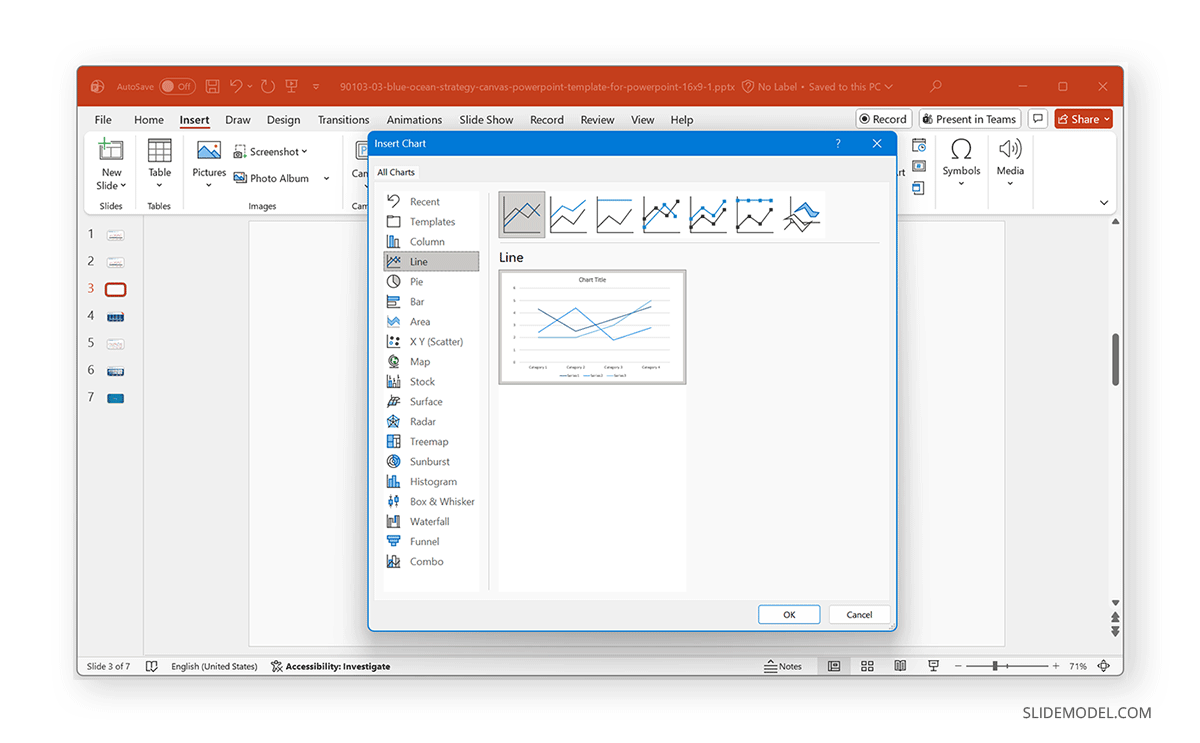Viewport: 1200px width, 743px height.
Task: Toggle the Notes pane from the status bar
Action: click(x=784, y=666)
